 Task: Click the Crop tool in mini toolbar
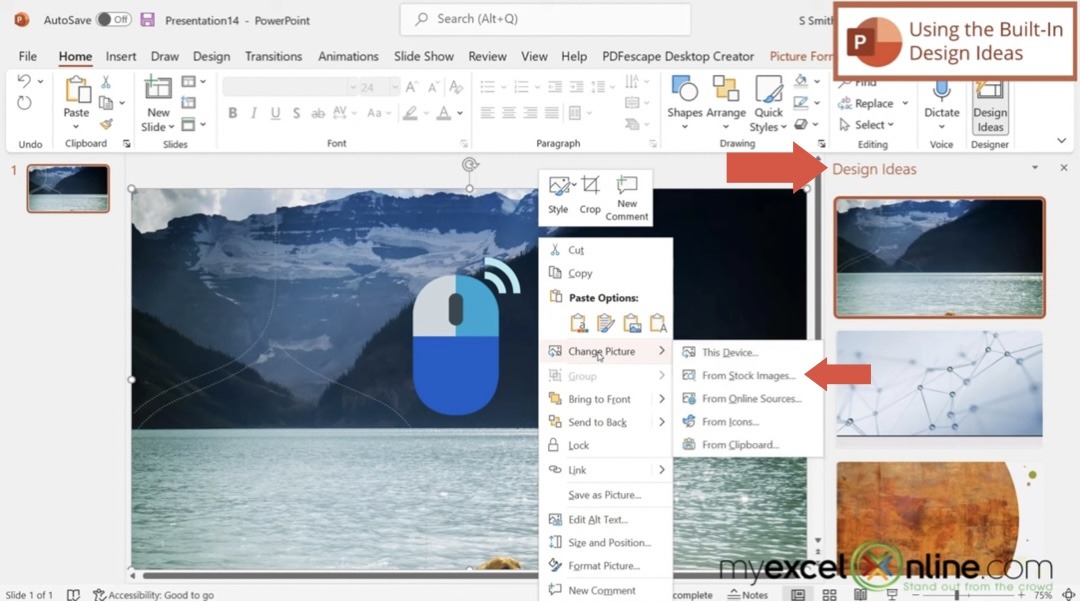[590, 195]
